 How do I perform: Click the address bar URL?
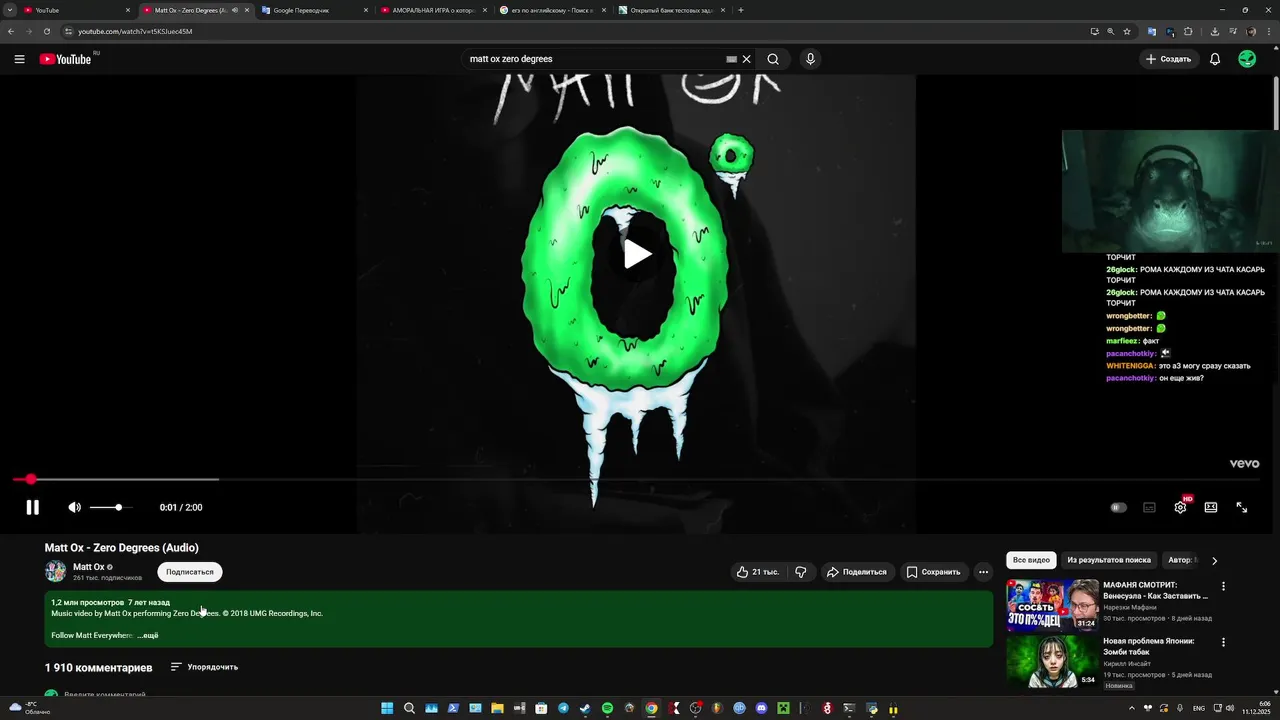tap(135, 31)
